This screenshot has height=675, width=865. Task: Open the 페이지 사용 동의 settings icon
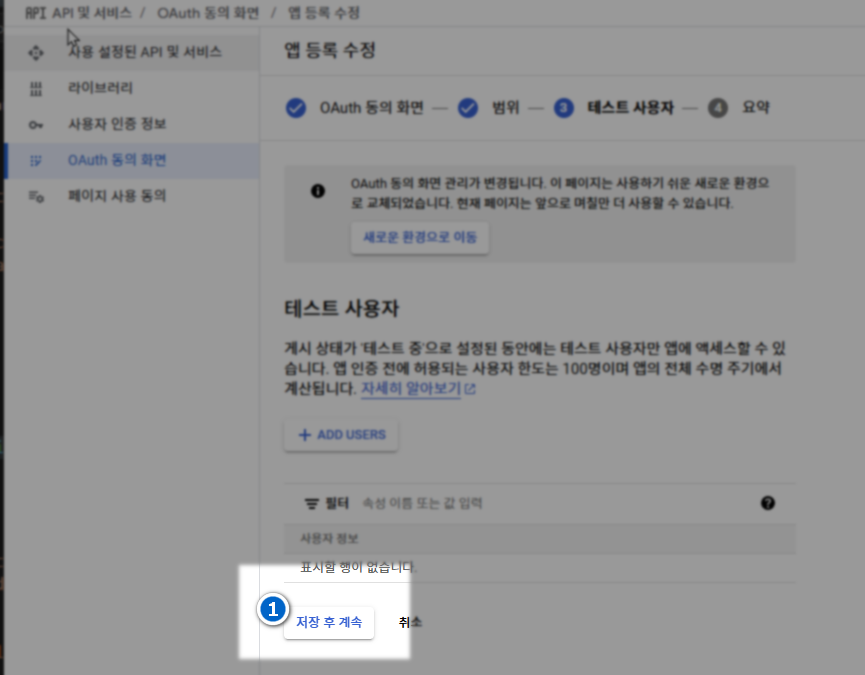click(x=37, y=197)
